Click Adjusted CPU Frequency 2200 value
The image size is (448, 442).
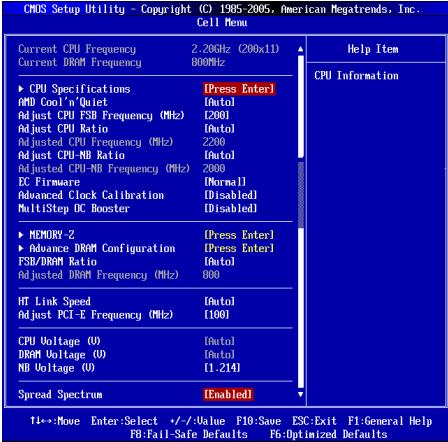(214, 142)
